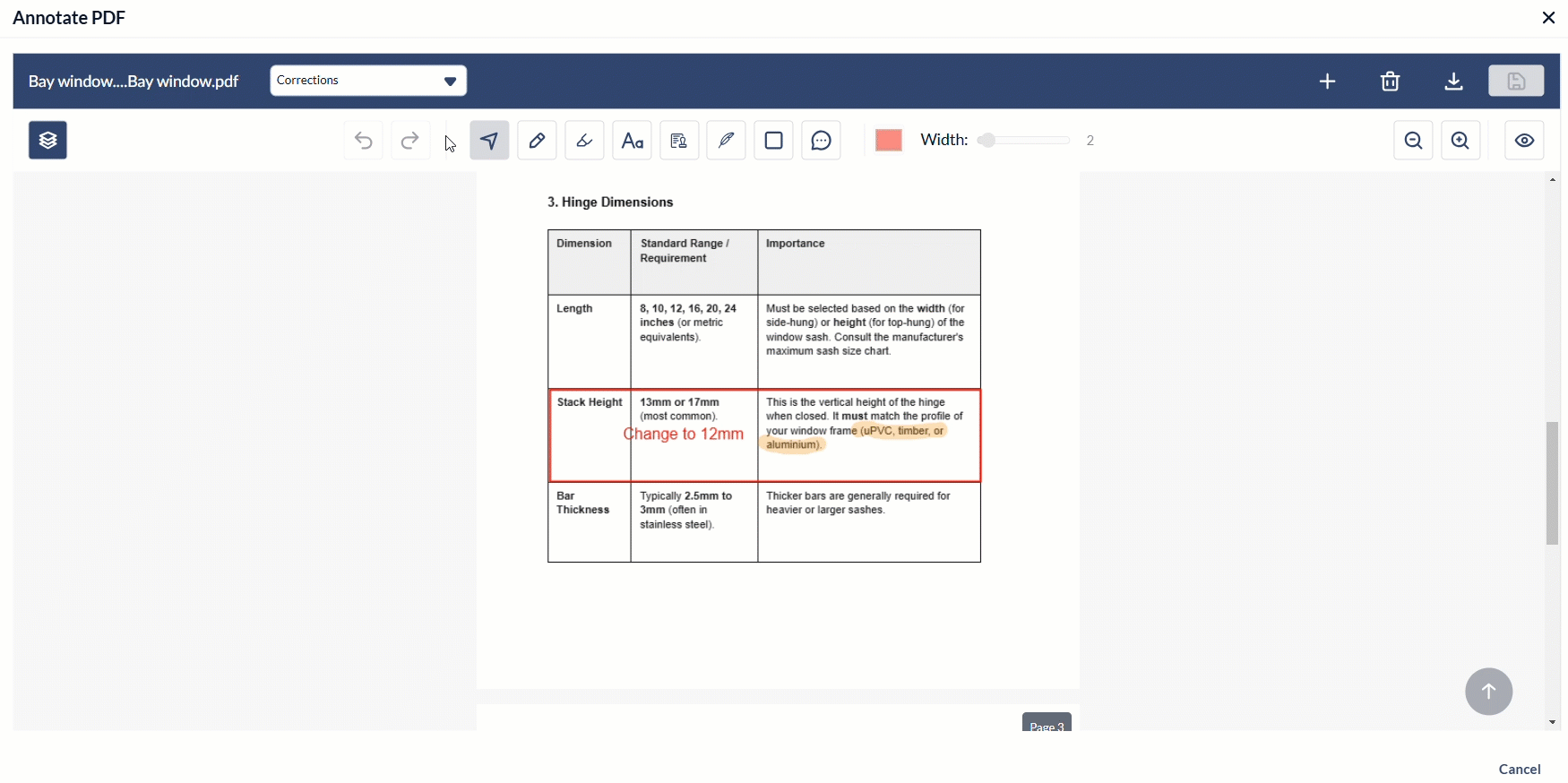This screenshot has height=783, width=1568.
Task: Zoom out of the PDF
Action: [1414, 141]
